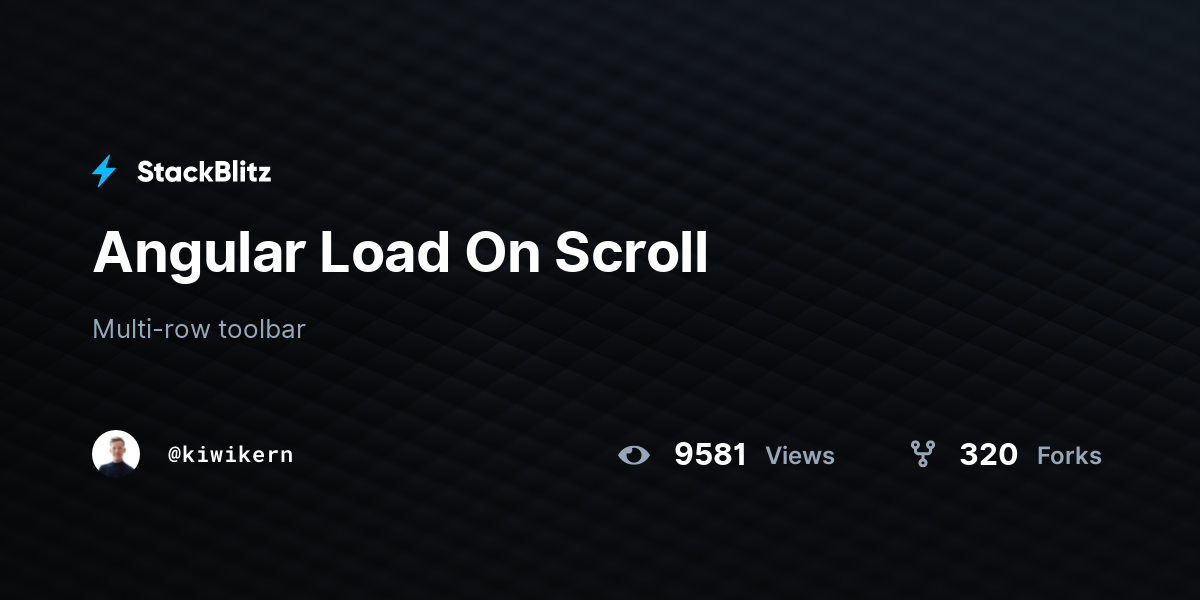1200x600 pixels.
Task: Open the @kiwikern username link
Action: click(231, 454)
